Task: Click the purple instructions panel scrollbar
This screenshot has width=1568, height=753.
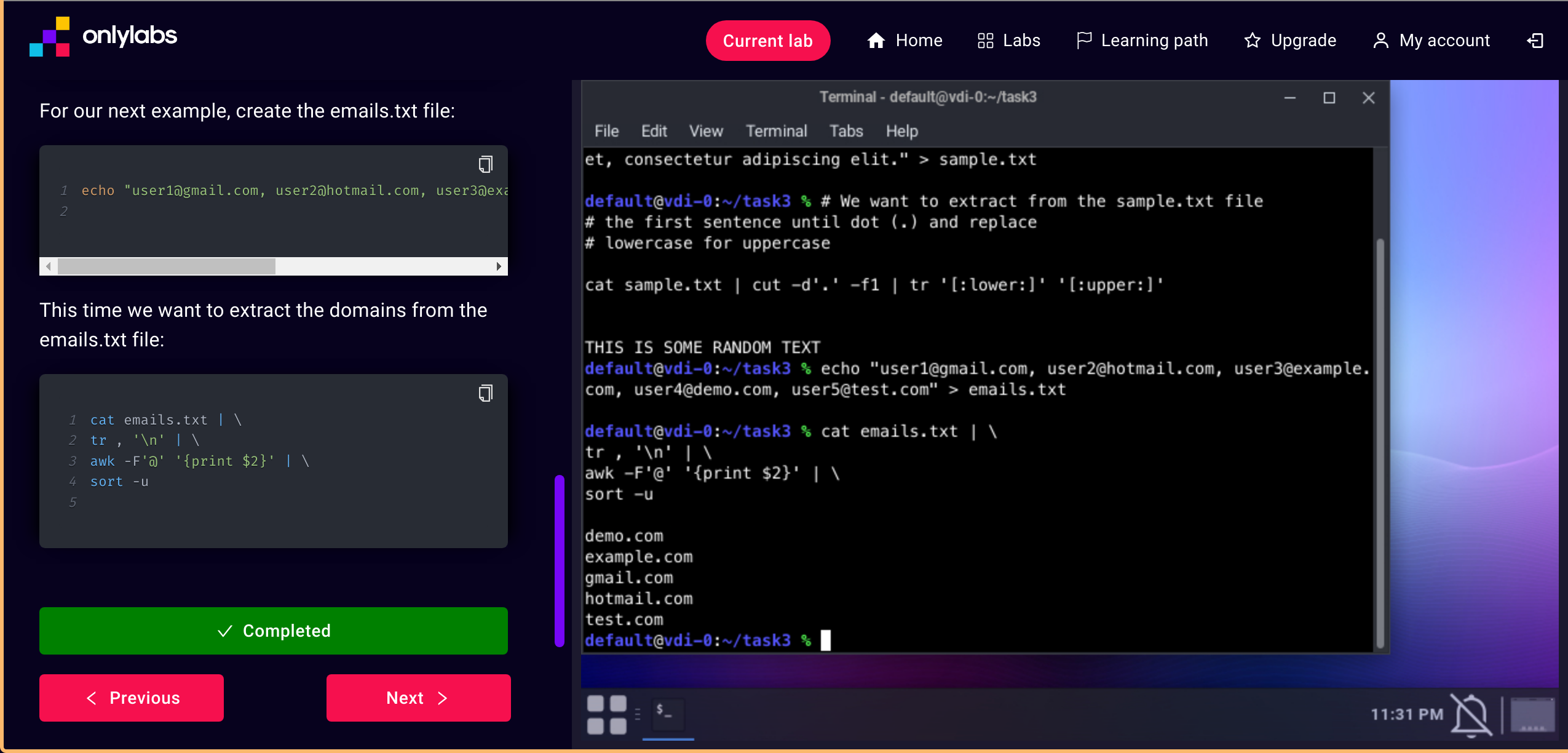Action: point(559,560)
